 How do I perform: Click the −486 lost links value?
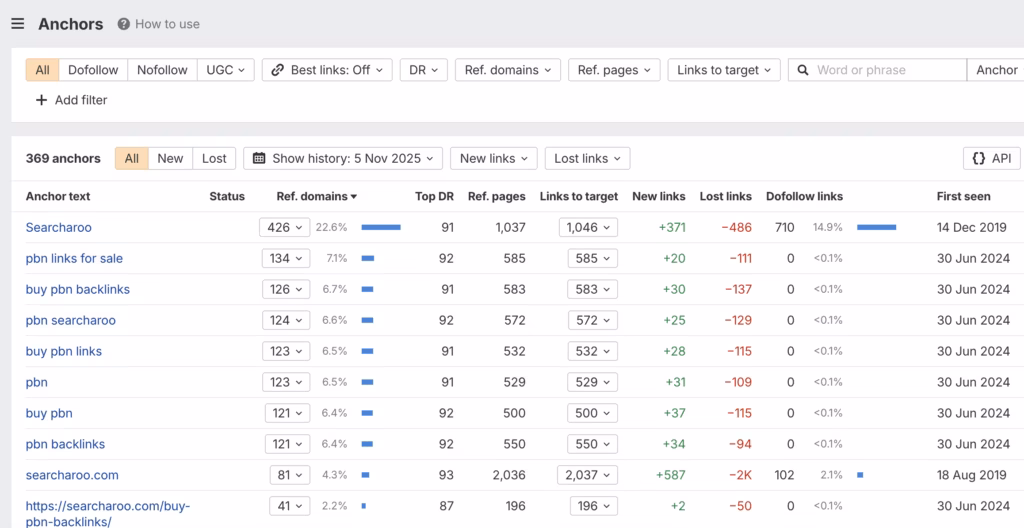click(737, 227)
